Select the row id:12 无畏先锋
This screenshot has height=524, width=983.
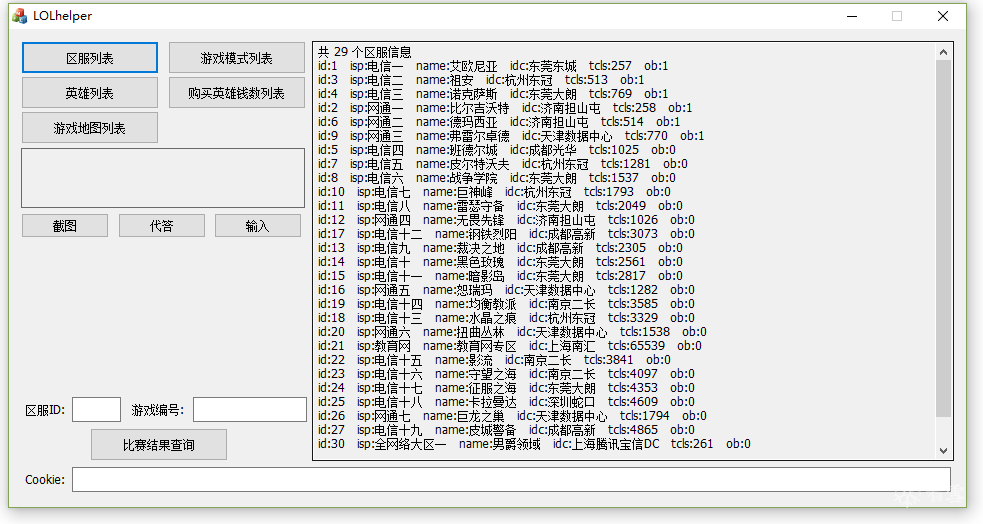(x=506, y=220)
